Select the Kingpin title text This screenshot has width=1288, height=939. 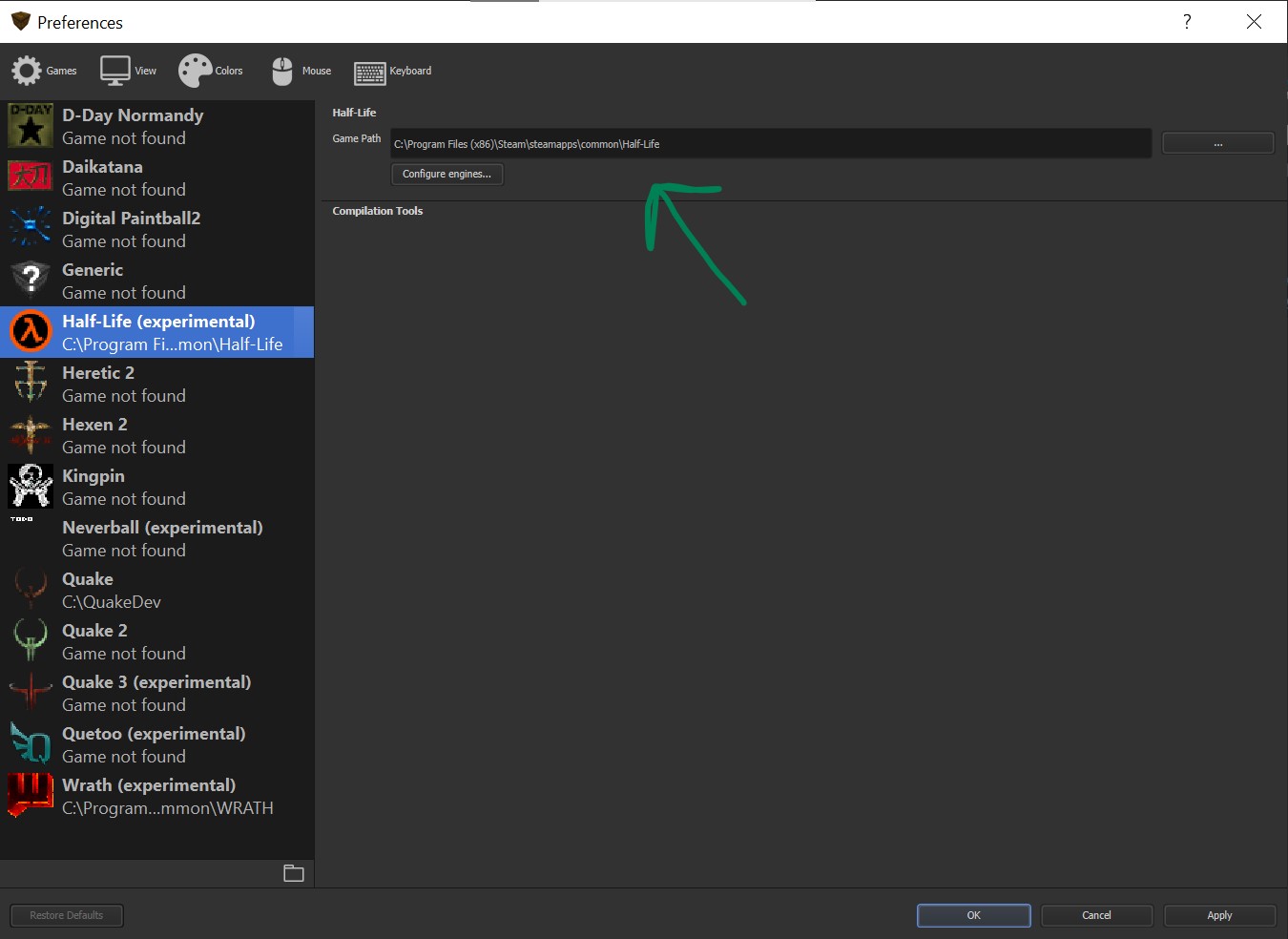(93, 476)
